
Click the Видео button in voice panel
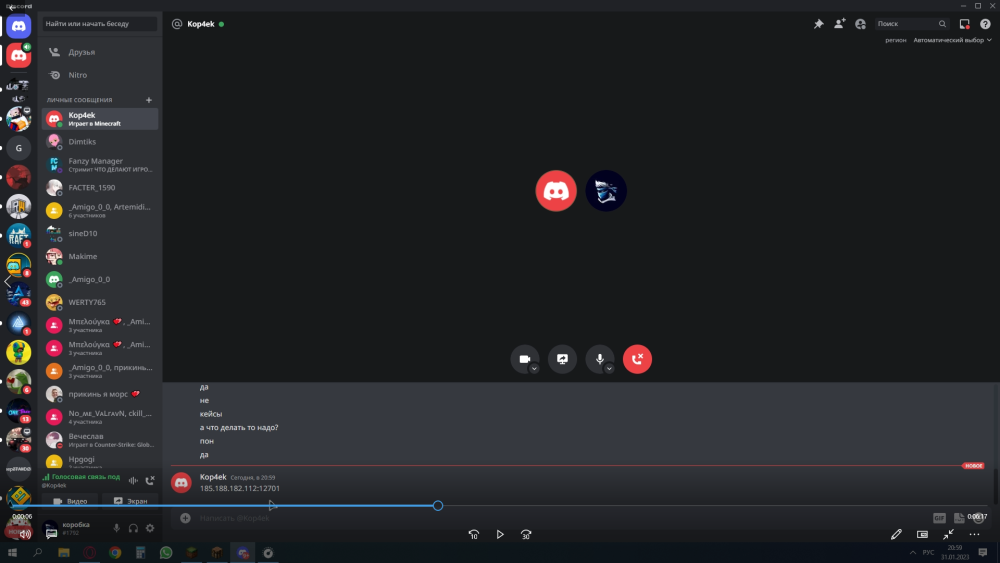(x=70, y=501)
